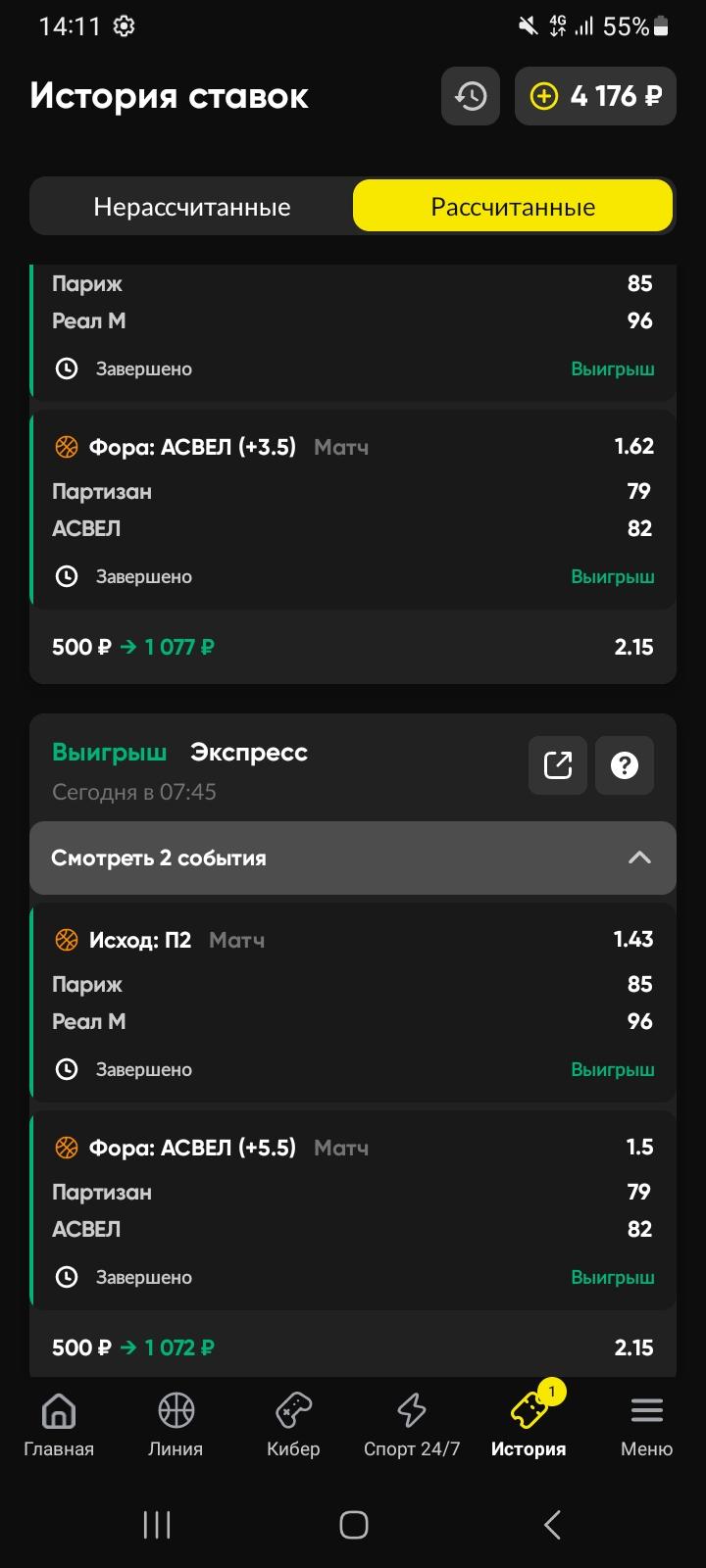Open the Меню hamburger icon
The height and width of the screenshot is (1568, 706).
(647, 1411)
